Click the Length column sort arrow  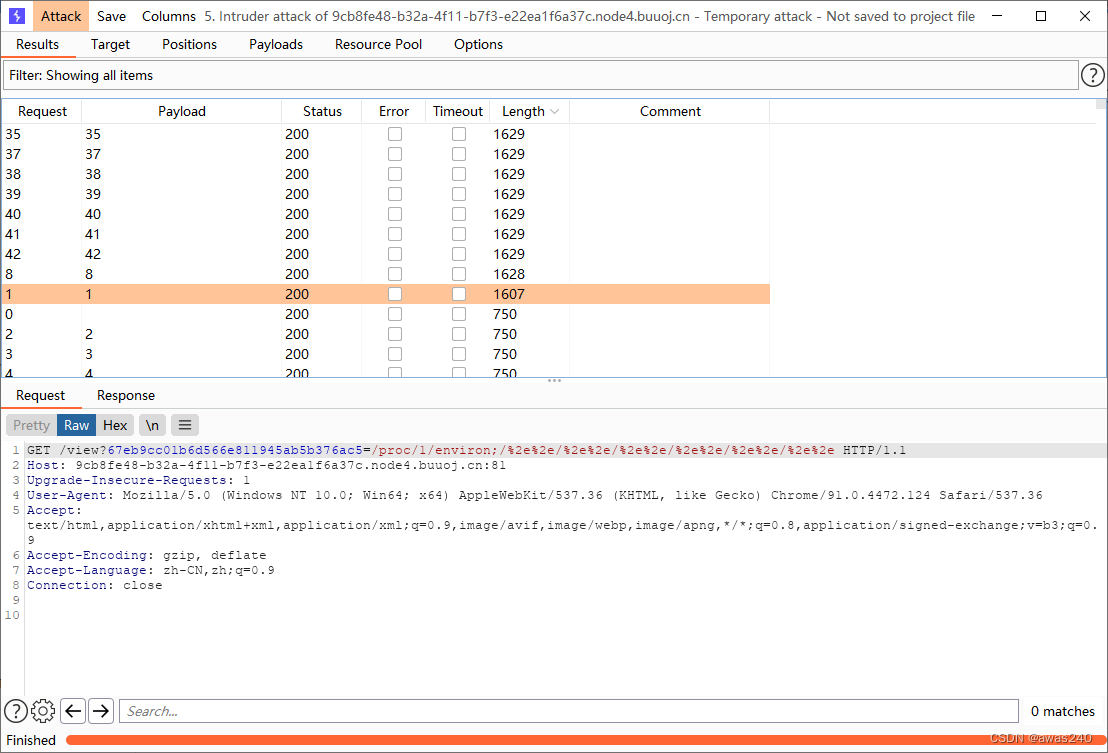(553, 111)
